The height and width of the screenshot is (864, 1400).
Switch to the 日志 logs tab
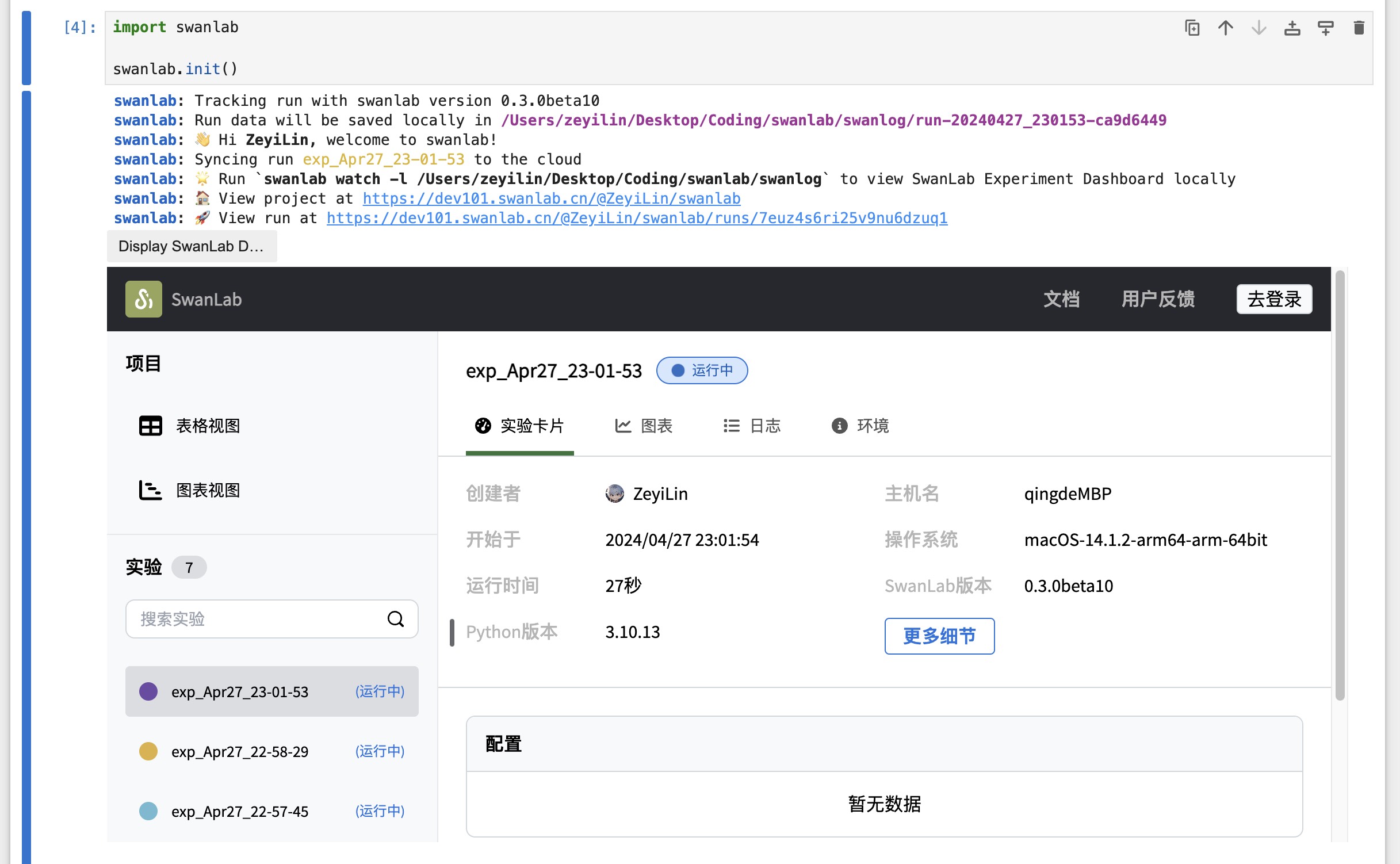(751, 426)
